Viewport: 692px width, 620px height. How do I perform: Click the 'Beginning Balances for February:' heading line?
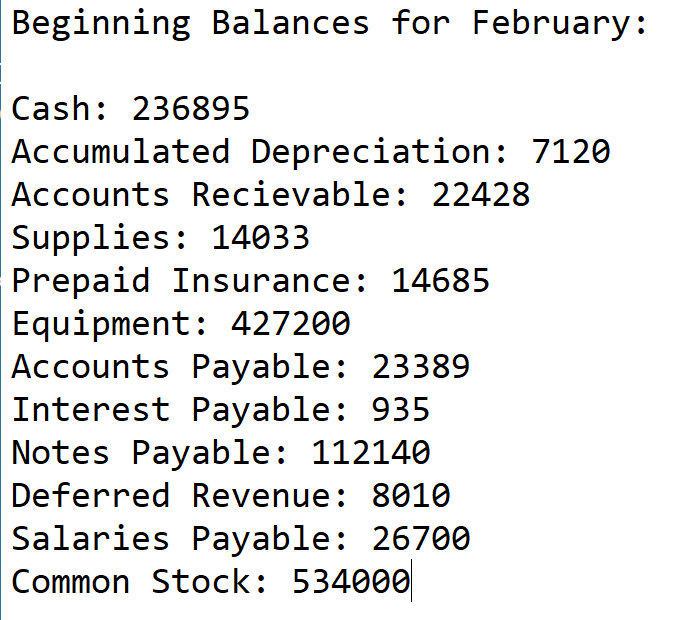point(330,23)
